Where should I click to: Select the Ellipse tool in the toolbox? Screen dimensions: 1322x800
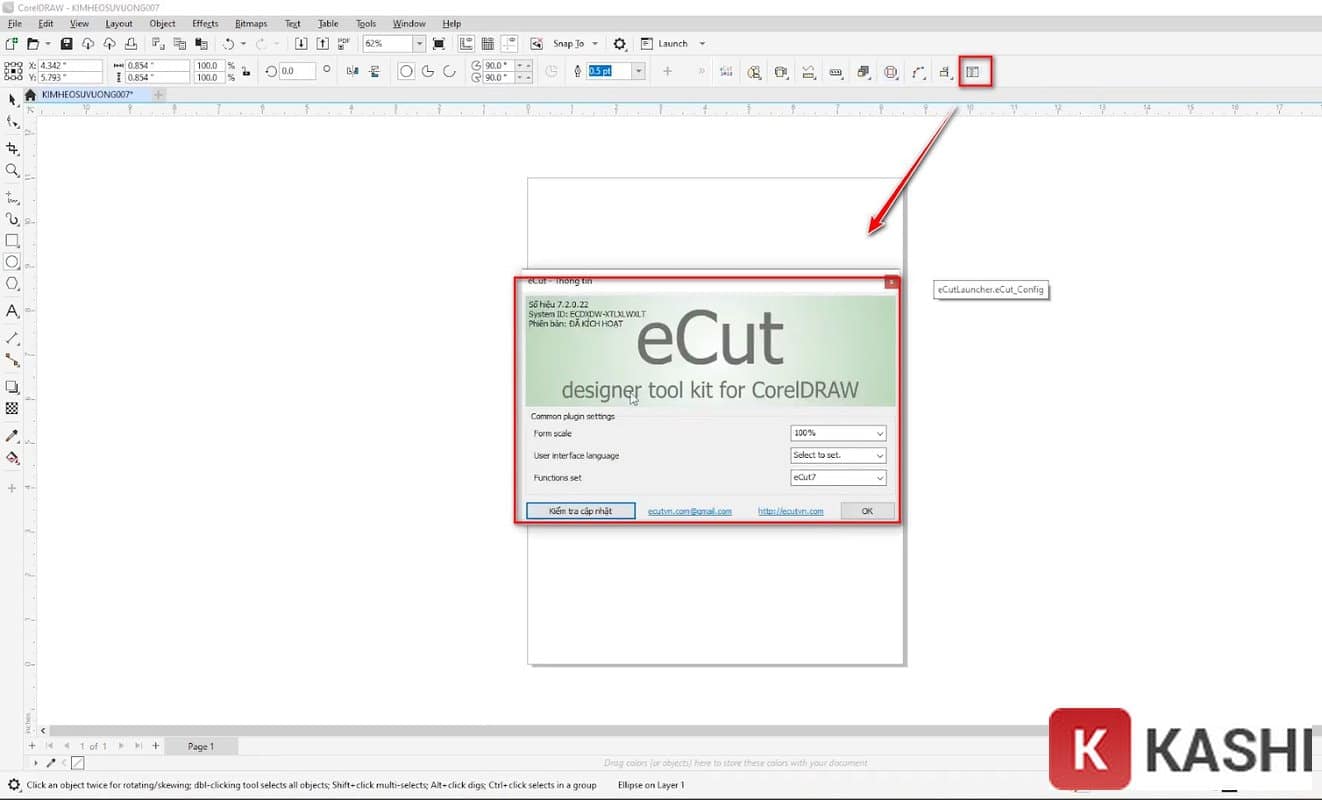point(12,262)
